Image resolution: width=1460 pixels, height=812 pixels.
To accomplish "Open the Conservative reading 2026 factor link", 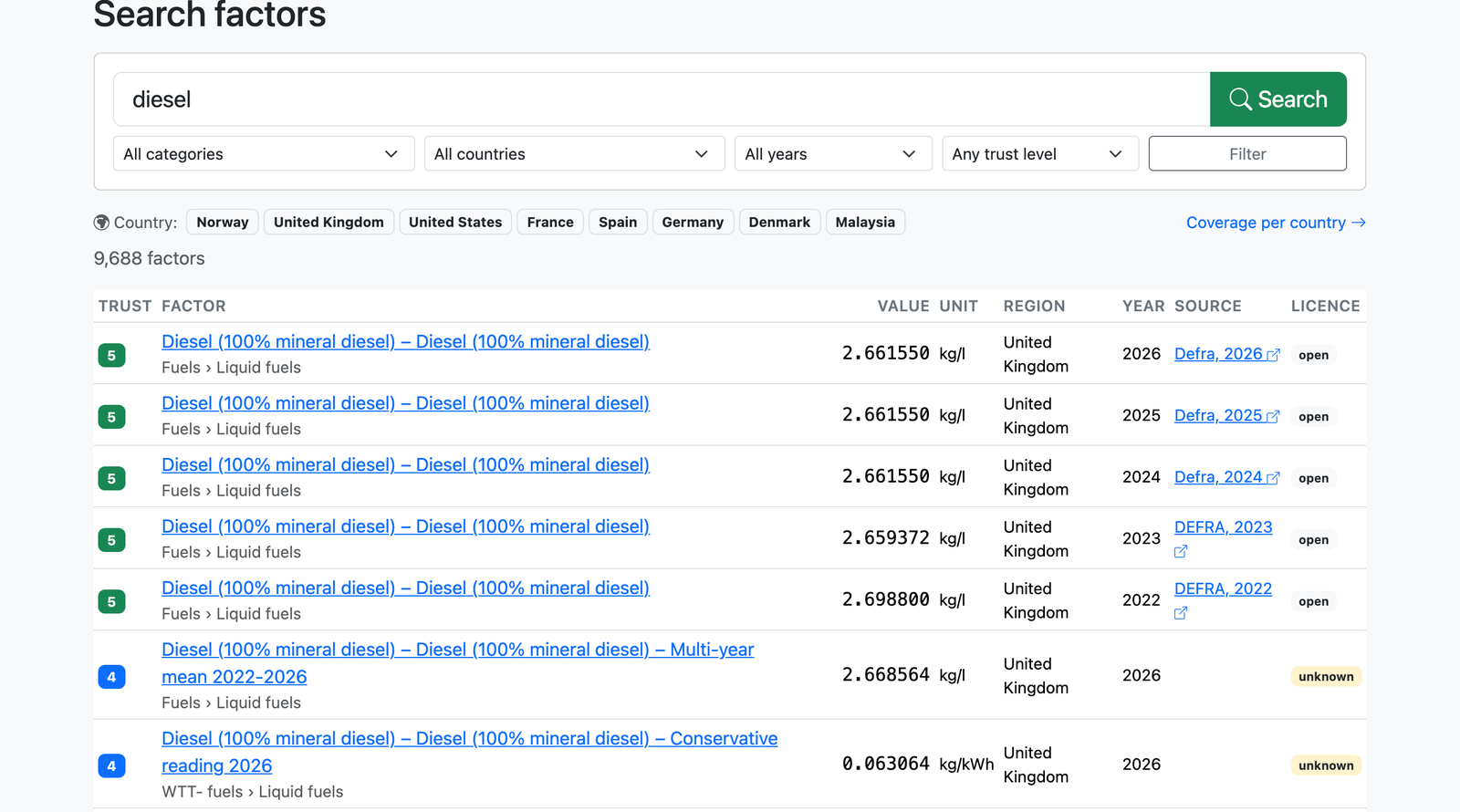I will coord(469,752).
